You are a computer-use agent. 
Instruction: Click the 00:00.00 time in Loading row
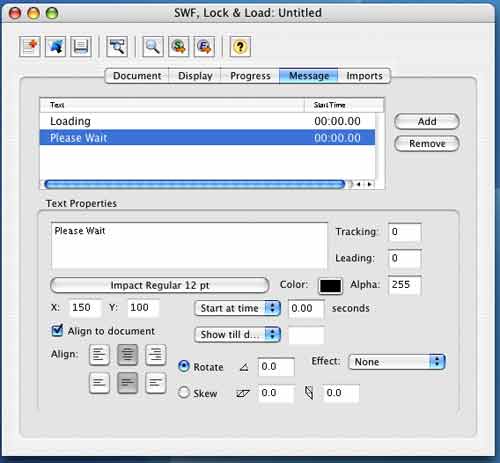[337, 121]
